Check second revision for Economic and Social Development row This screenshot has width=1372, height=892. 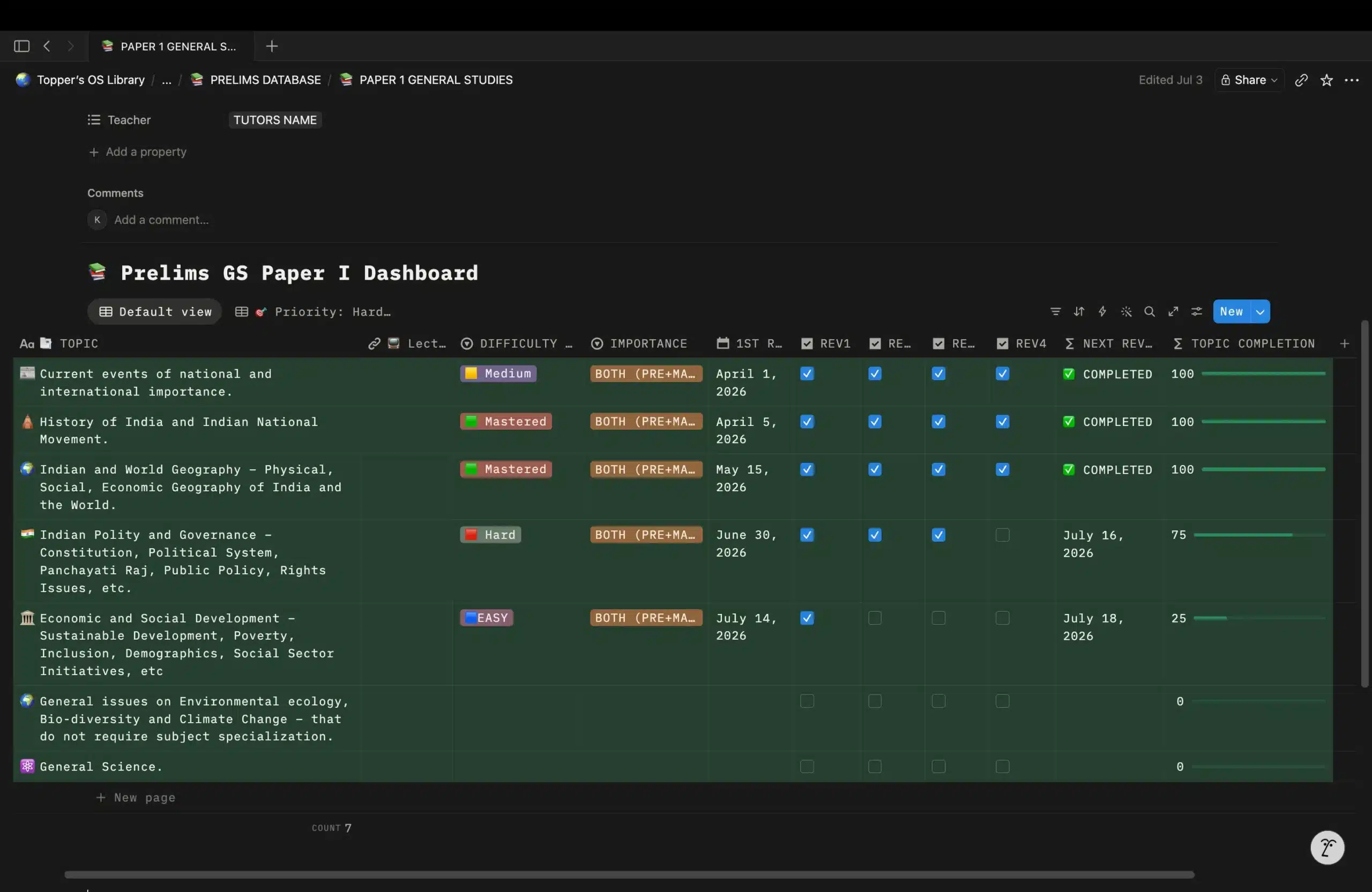coord(875,618)
